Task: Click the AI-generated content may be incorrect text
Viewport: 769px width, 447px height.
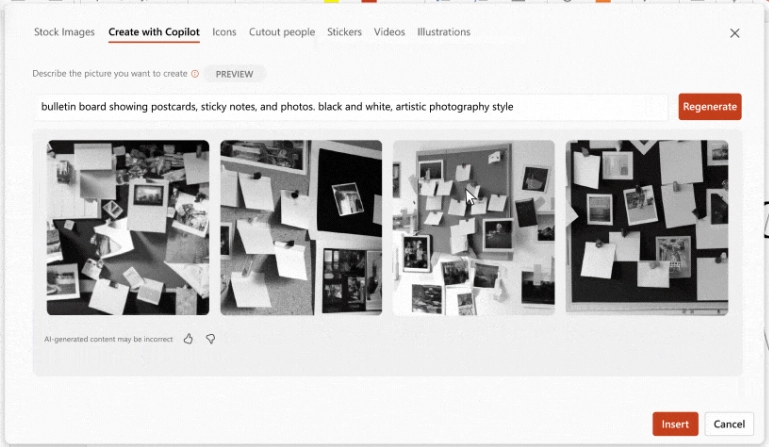Action: [x=108, y=339]
